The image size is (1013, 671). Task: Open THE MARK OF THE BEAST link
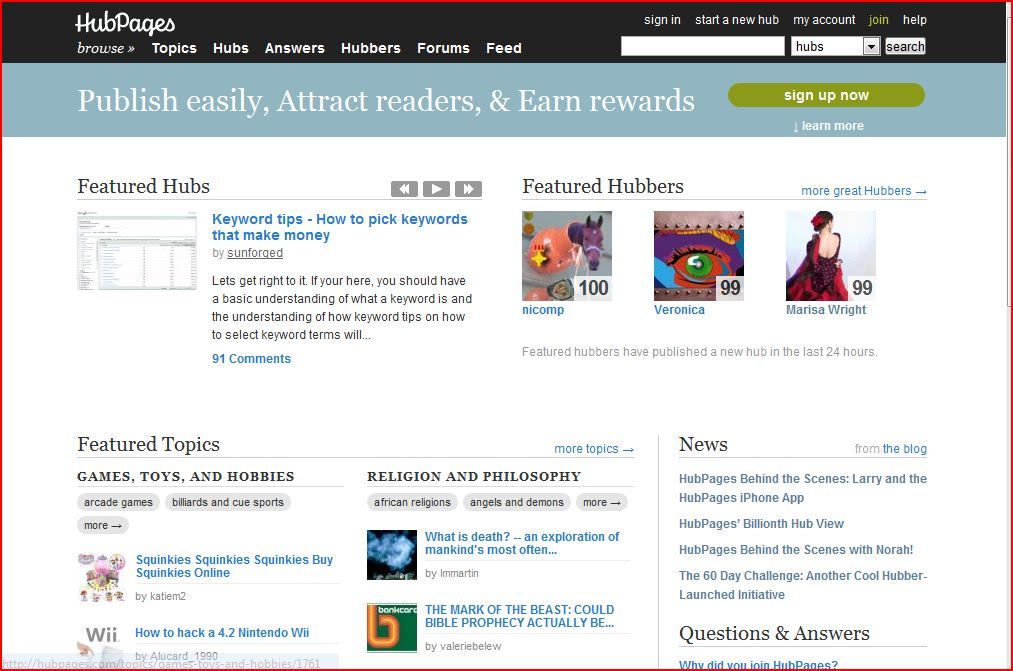pyautogui.click(x=519, y=616)
